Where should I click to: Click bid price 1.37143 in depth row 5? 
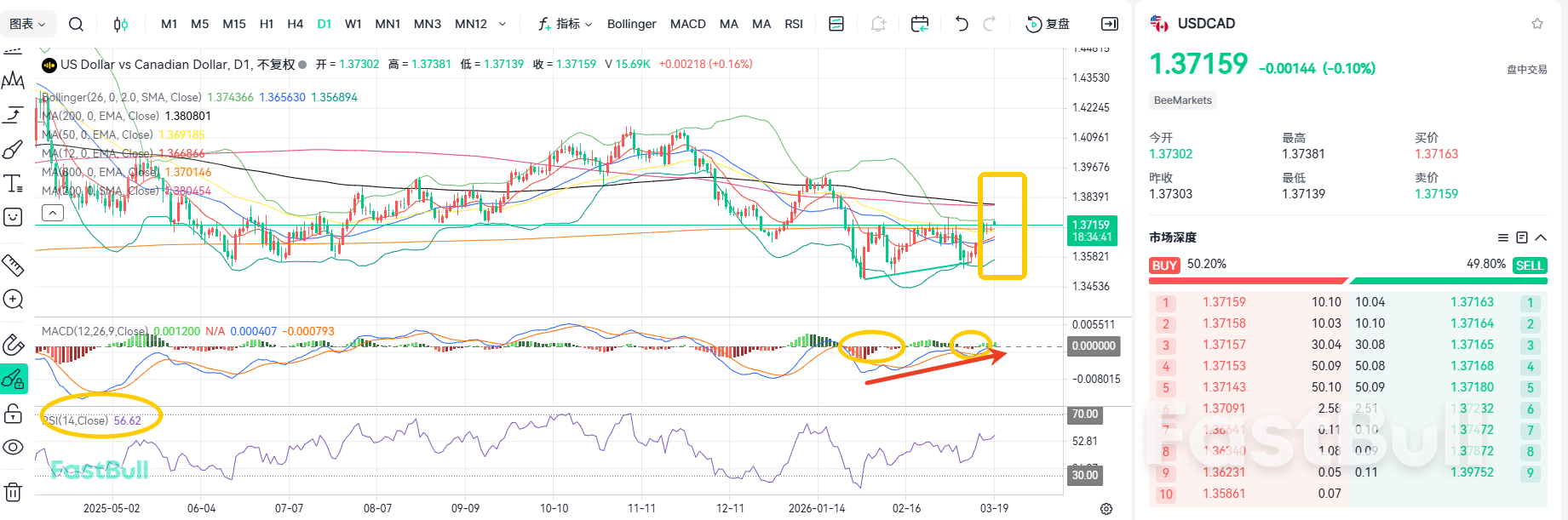point(1224,387)
